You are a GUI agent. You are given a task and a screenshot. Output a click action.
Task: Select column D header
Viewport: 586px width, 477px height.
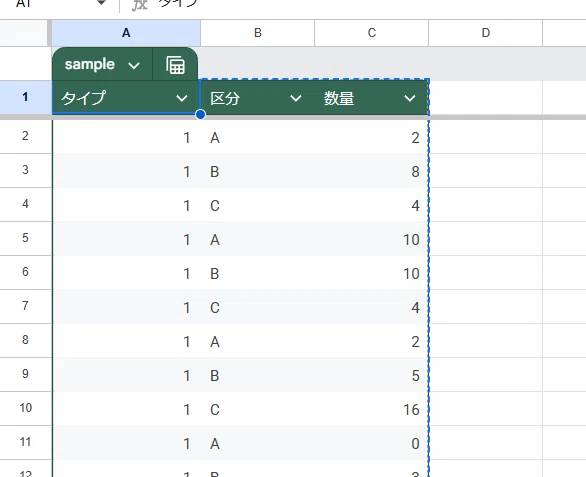click(x=485, y=33)
